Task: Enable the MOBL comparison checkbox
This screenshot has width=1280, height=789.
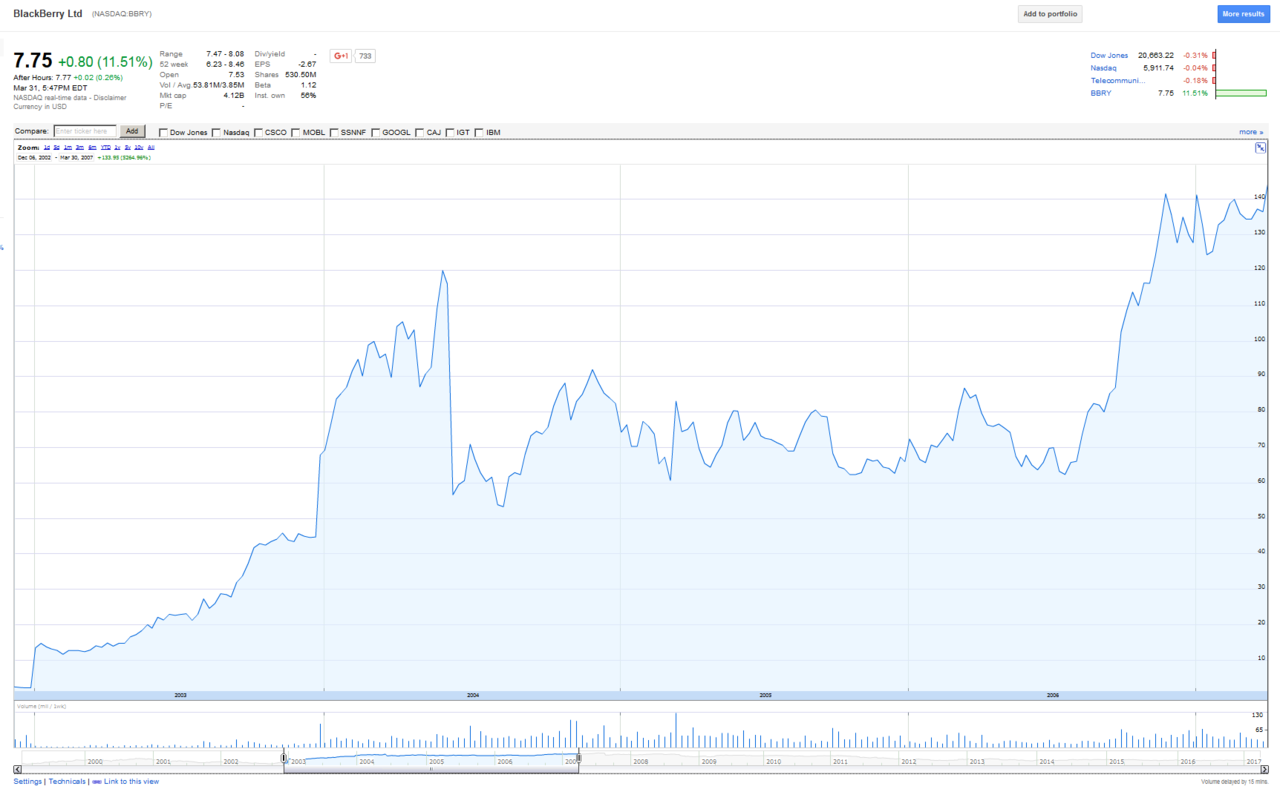Action: [x=296, y=132]
